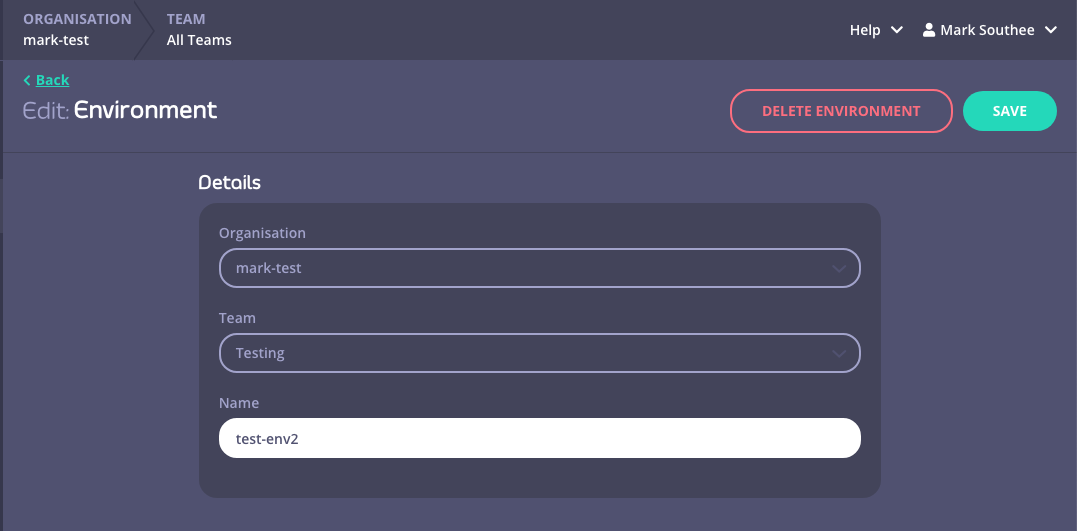Click the Team field label in Details
1077x531 pixels.
click(237, 318)
